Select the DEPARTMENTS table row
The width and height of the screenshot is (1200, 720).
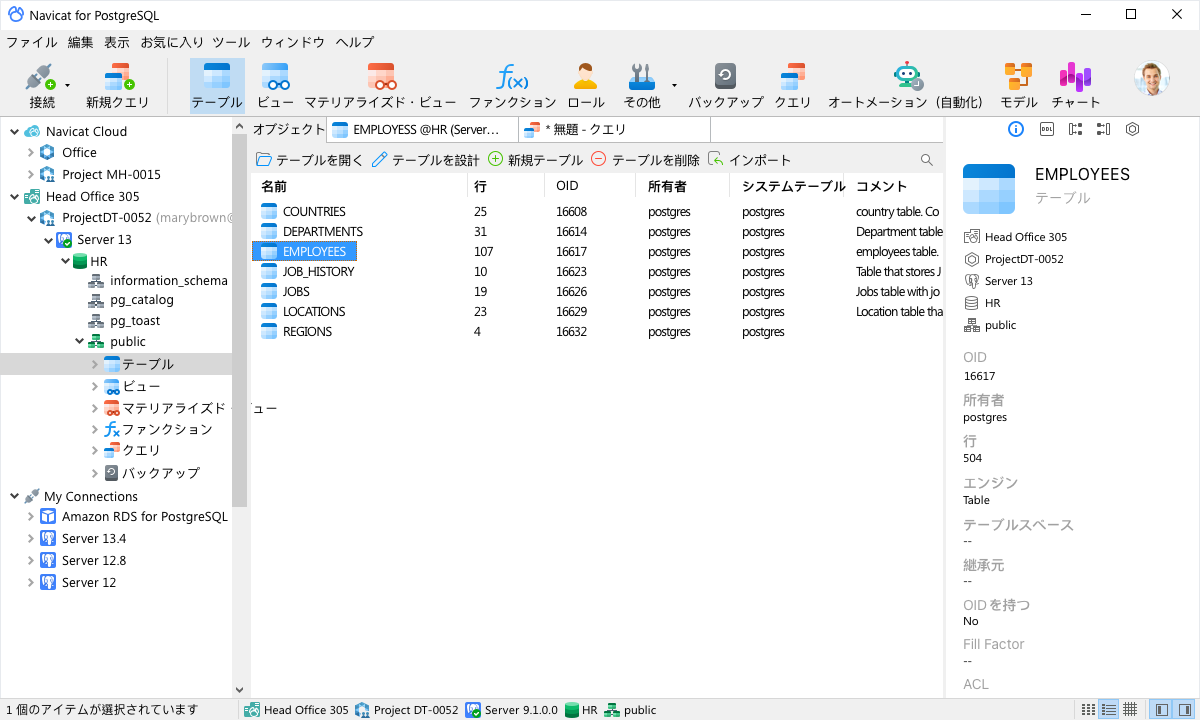click(597, 232)
